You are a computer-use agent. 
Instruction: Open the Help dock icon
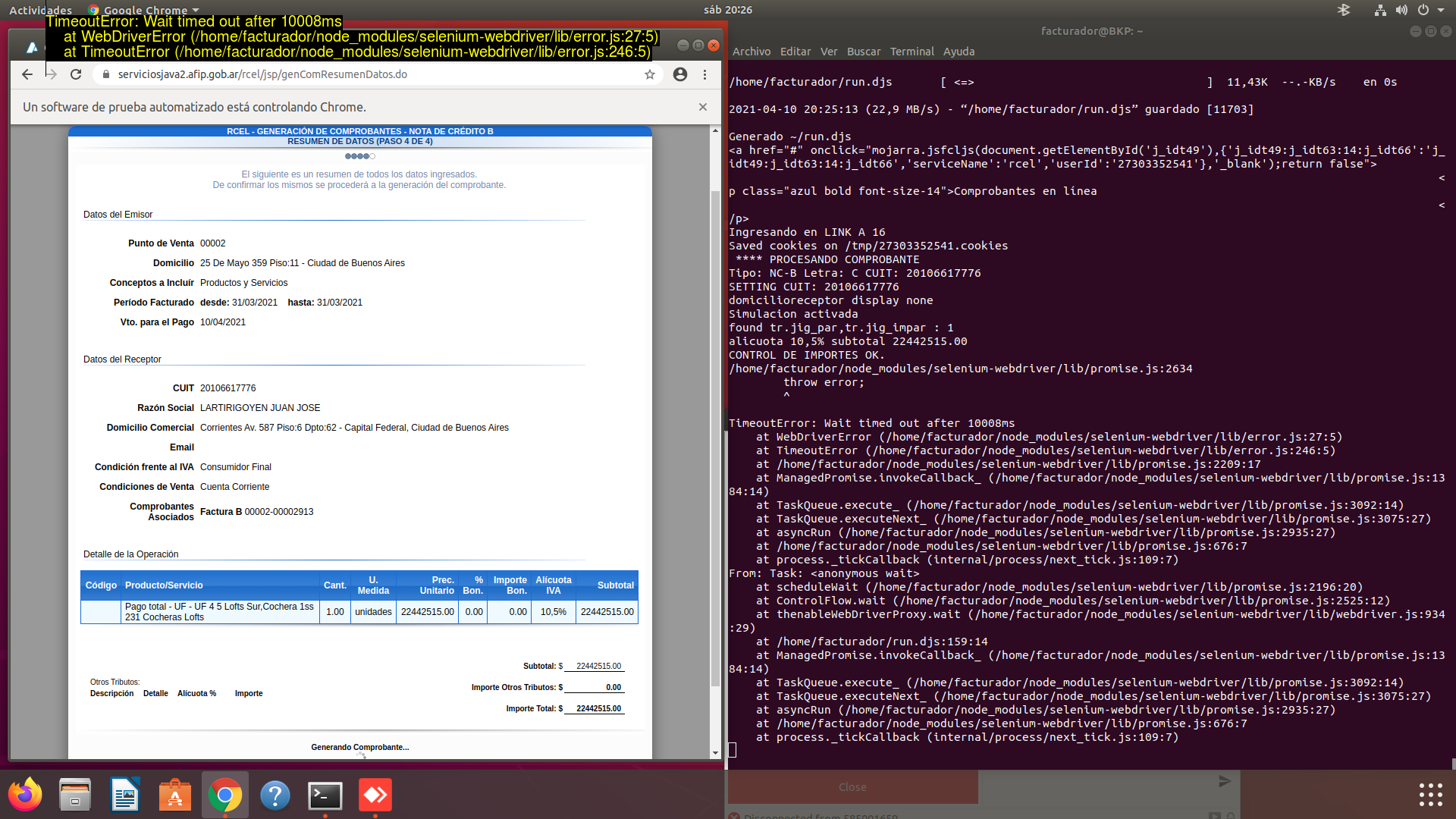coord(275,795)
